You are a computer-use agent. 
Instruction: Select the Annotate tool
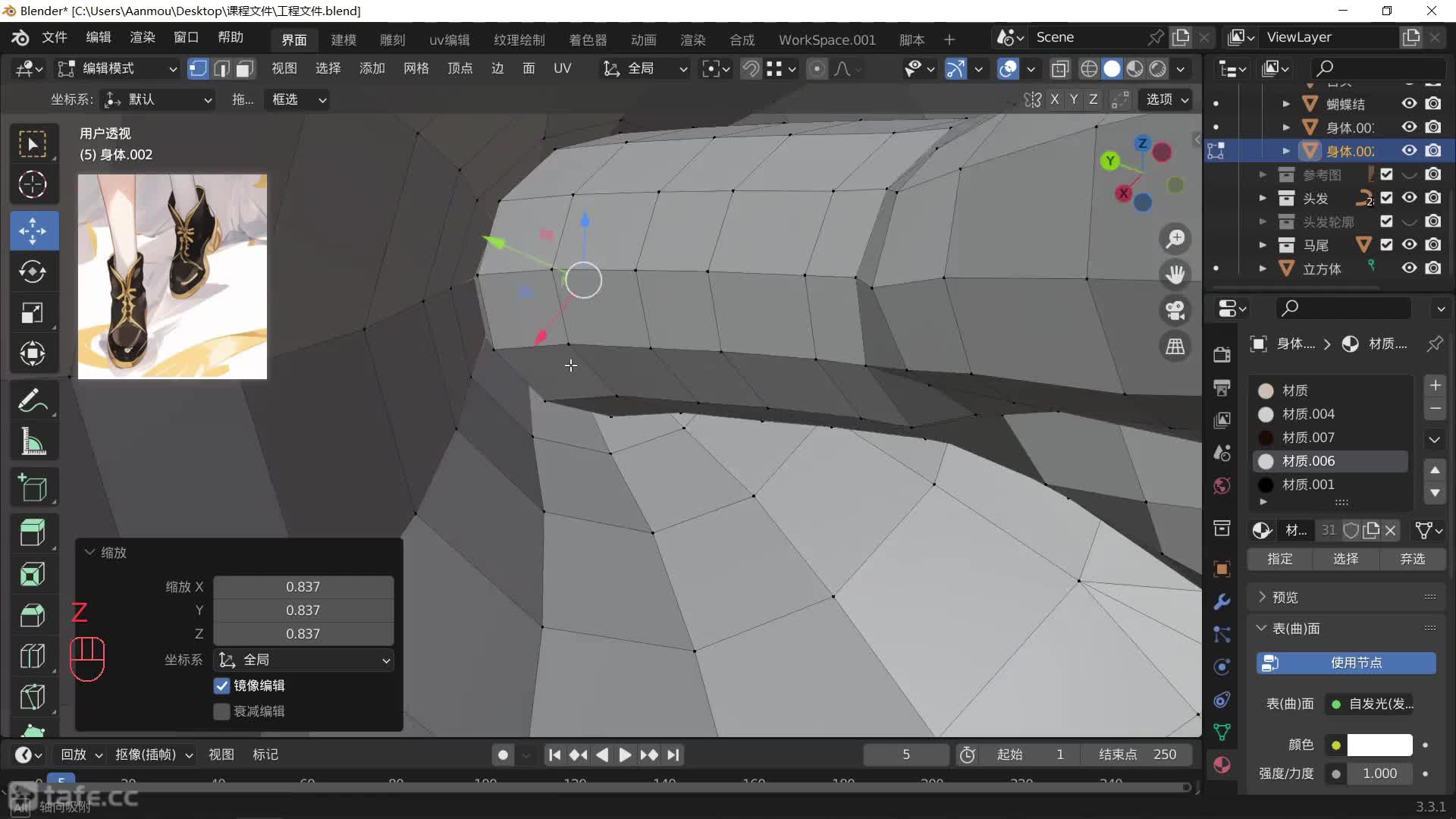[33, 400]
